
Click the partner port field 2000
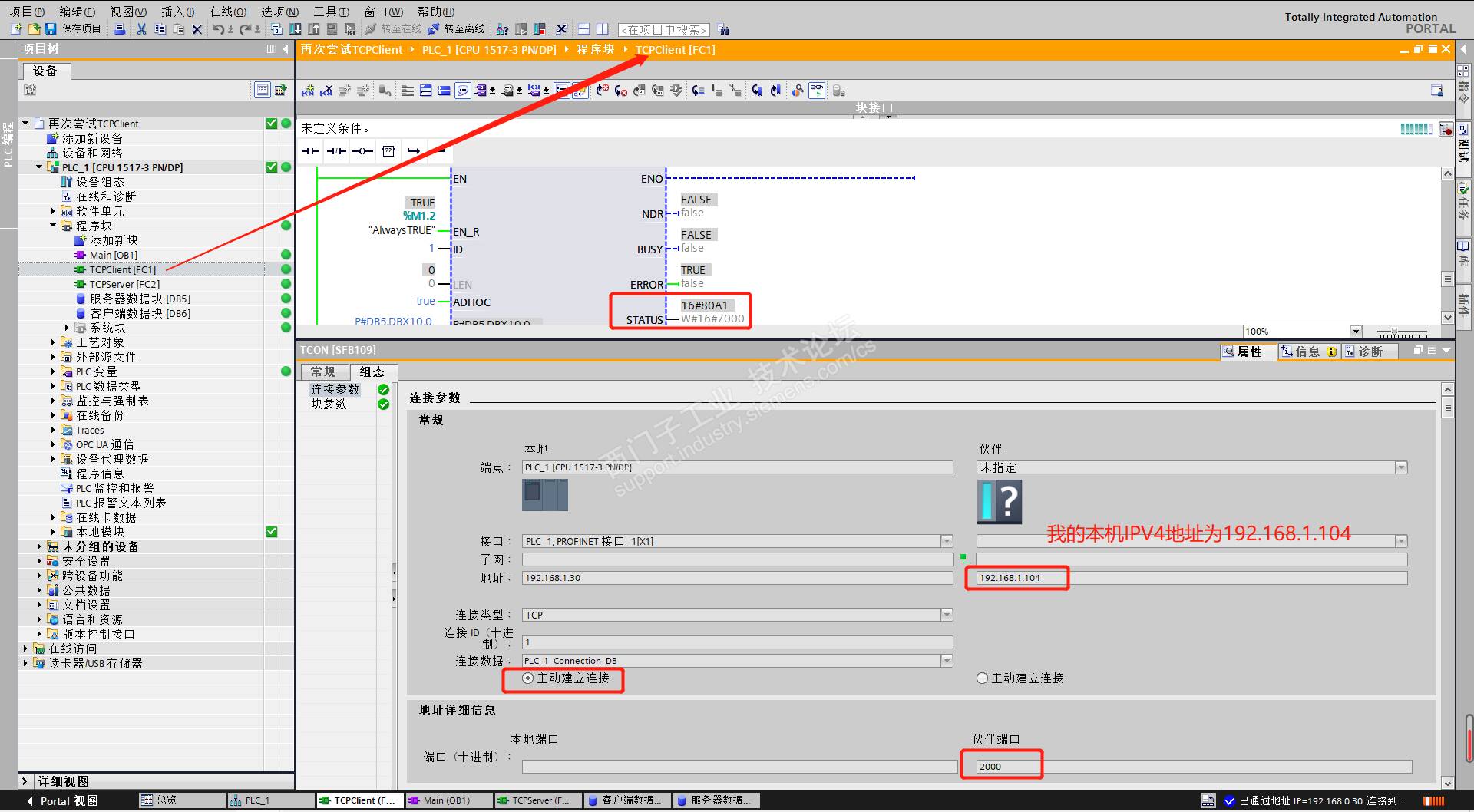[x=1194, y=767]
